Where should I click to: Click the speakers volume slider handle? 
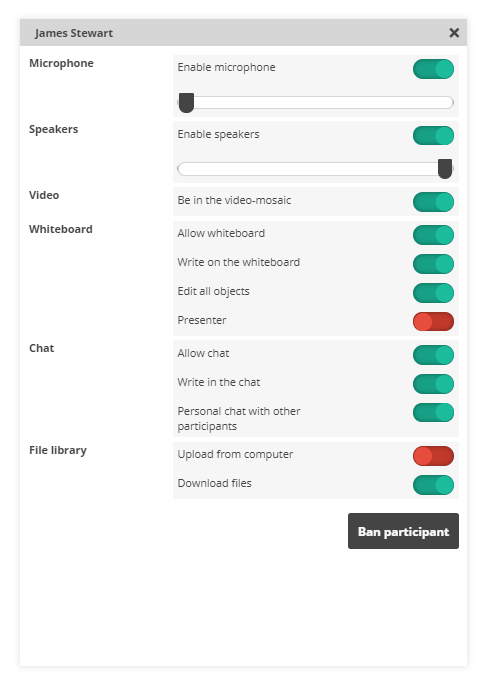point(445,169)
